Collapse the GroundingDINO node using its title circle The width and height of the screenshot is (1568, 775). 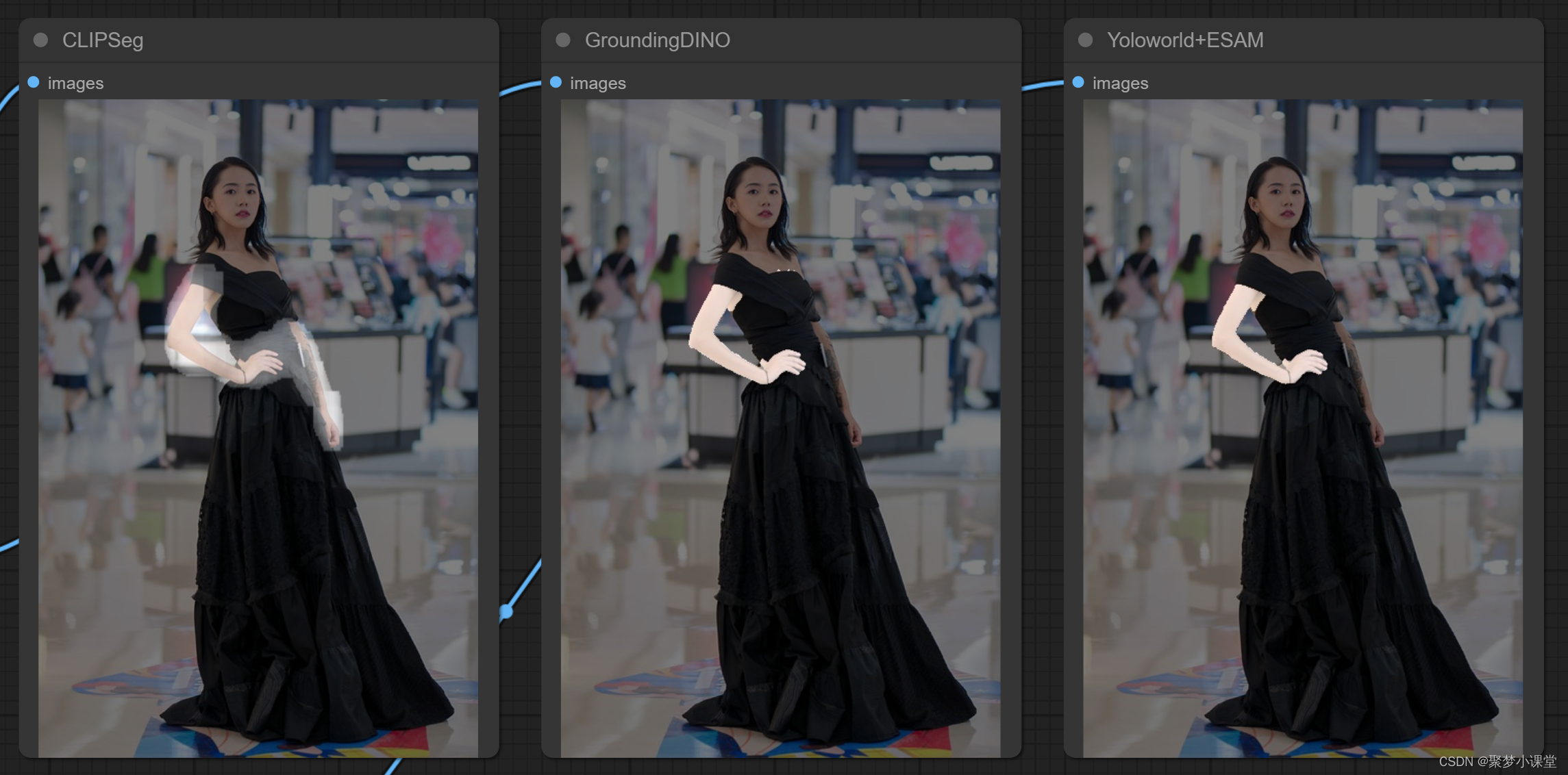[x=562, y=40]
